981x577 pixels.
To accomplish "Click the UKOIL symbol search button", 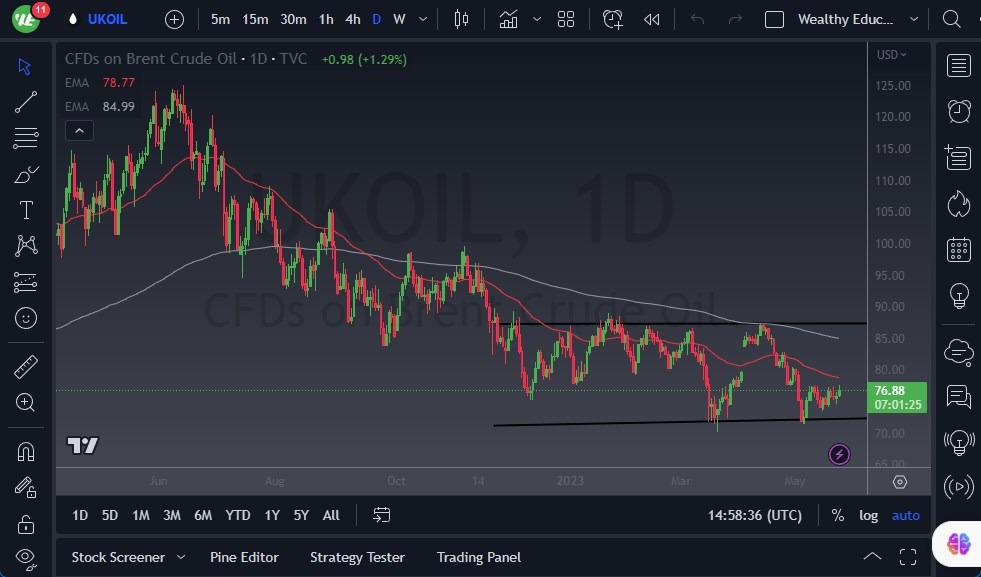I will 107,19.
